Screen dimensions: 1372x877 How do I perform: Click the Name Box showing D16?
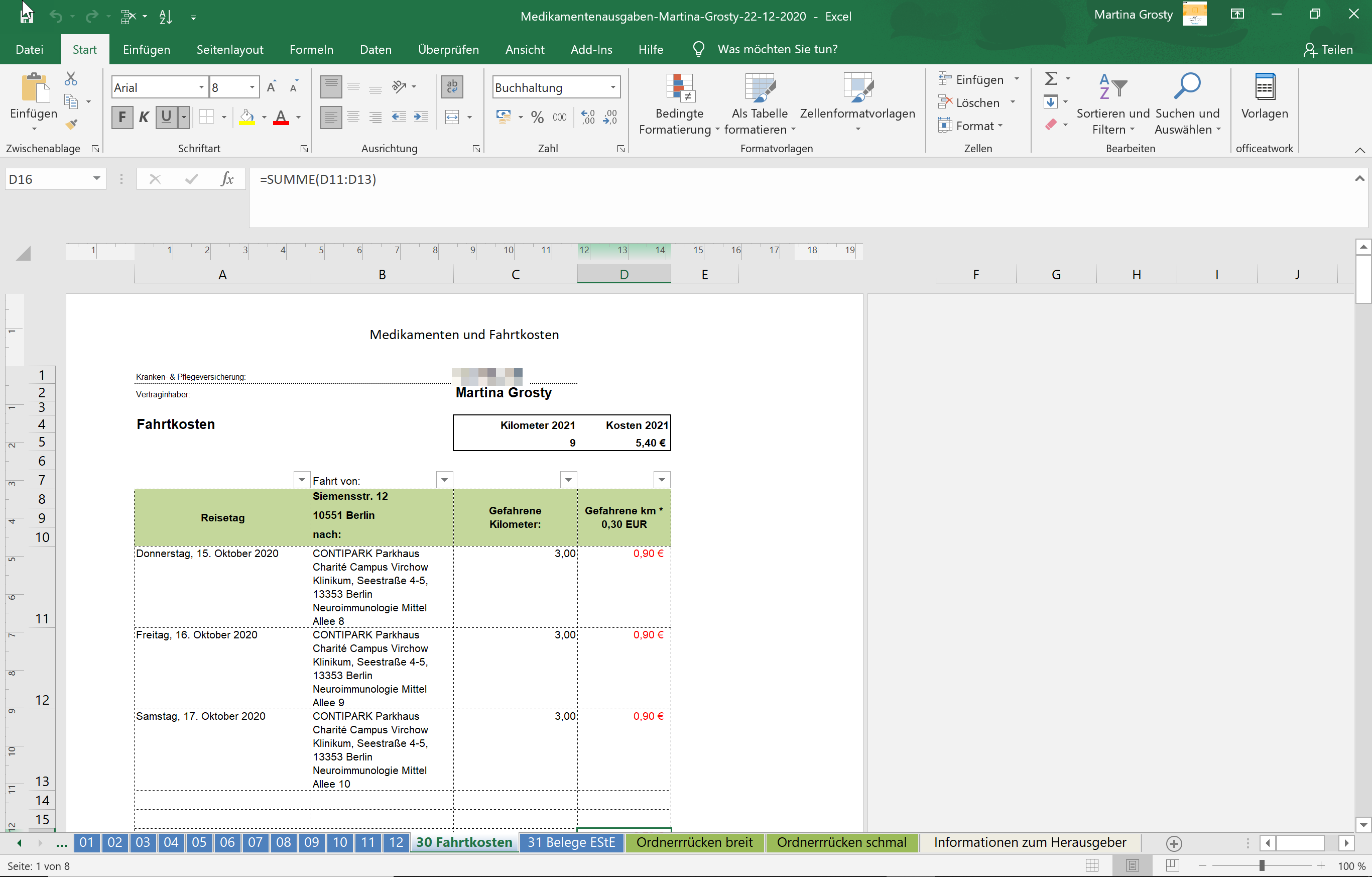click(x=48, y=179)
